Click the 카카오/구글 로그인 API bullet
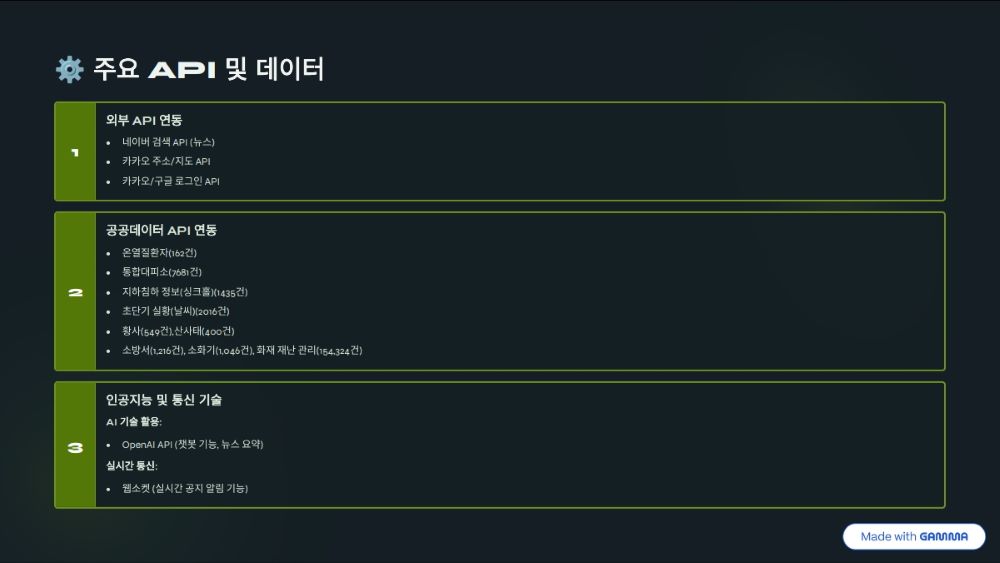The width and height of the screenshot is (1000, 563). [x=170, y=181]
